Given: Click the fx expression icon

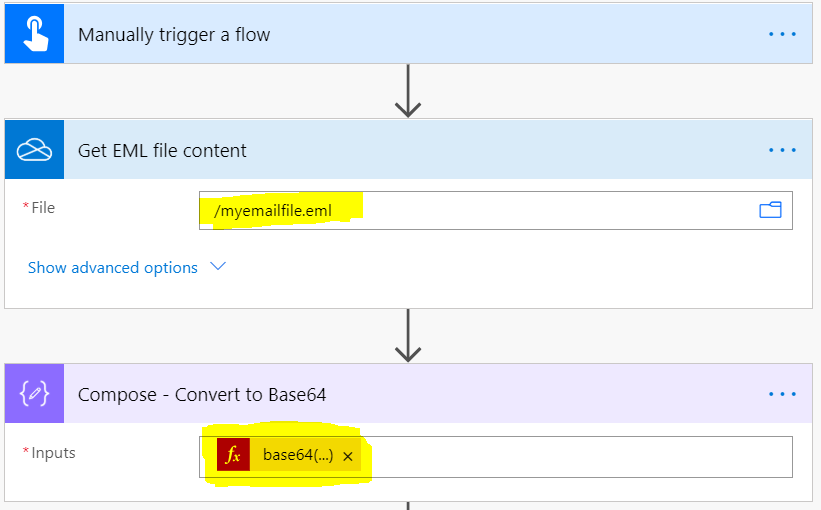Looking at the screenshot, I should point(233,456).
